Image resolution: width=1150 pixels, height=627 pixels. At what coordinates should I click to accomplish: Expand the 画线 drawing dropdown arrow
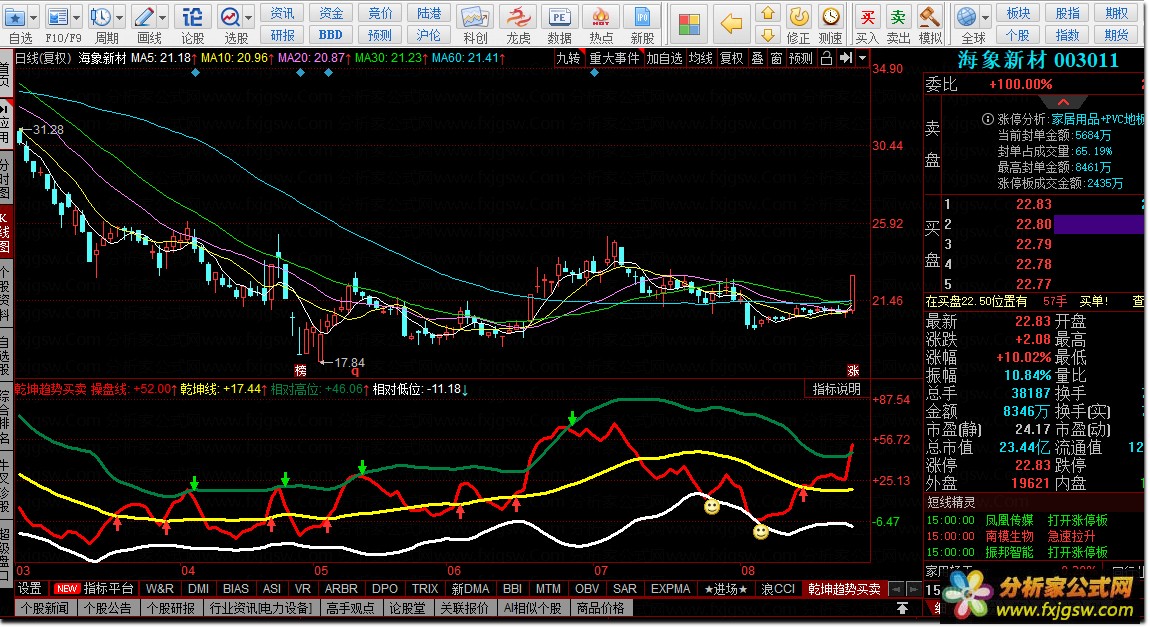(x=162, y=17)
